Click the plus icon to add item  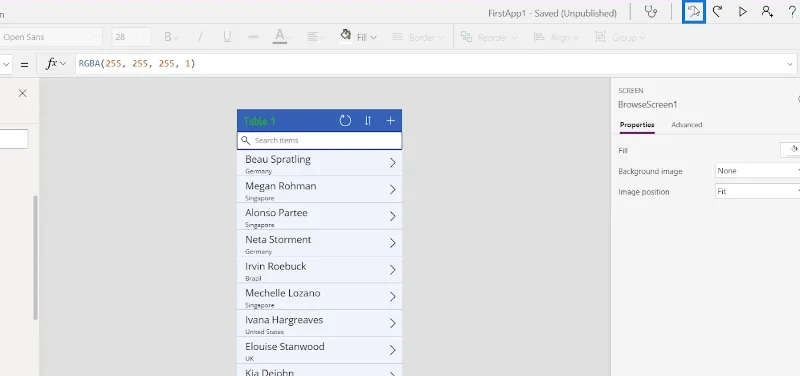(390, 120)
